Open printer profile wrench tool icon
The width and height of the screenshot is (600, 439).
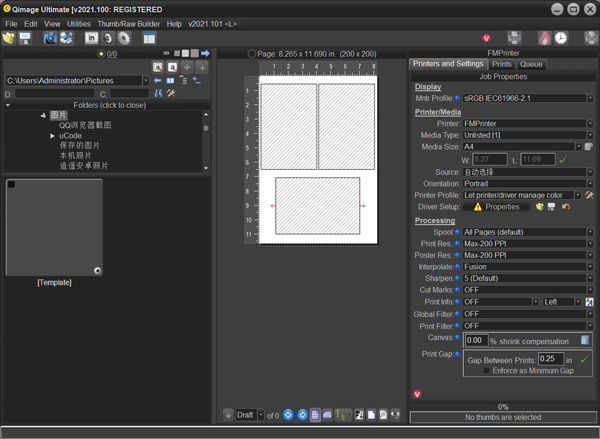click(589, 195)
